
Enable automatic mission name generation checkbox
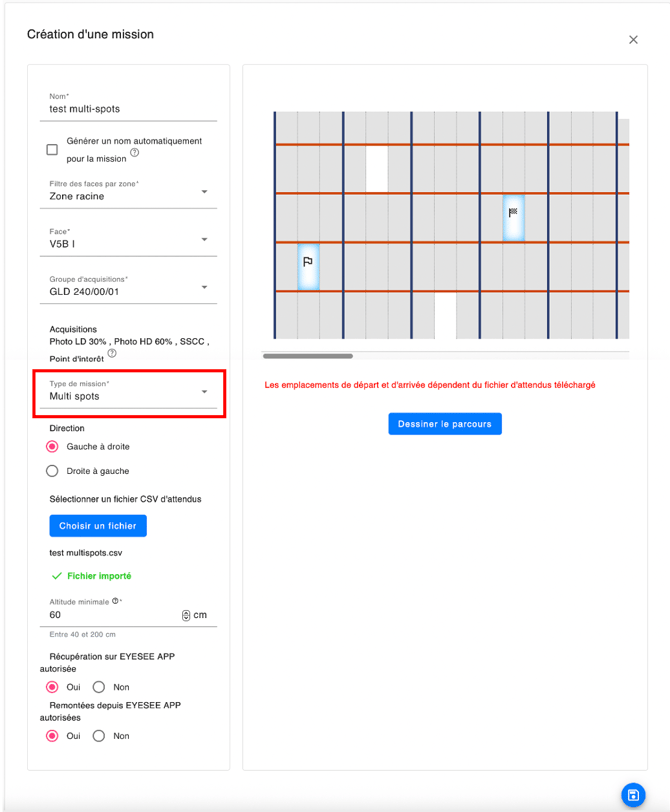pos(52,150)
